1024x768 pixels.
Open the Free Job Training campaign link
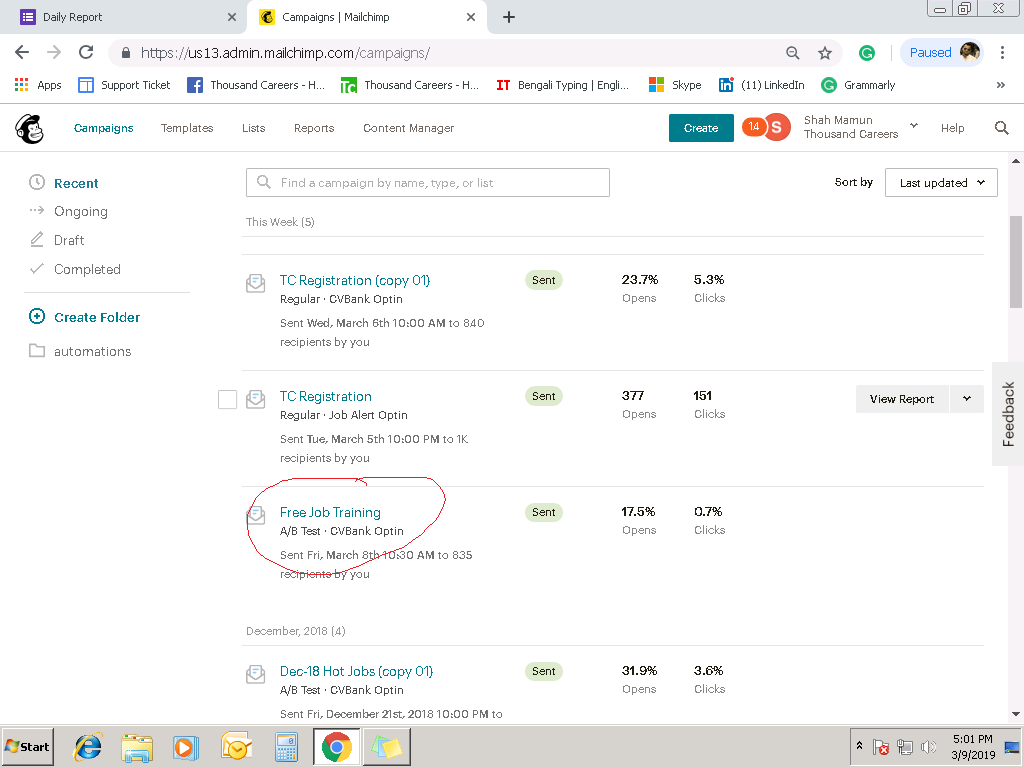(x=330, y=512)
